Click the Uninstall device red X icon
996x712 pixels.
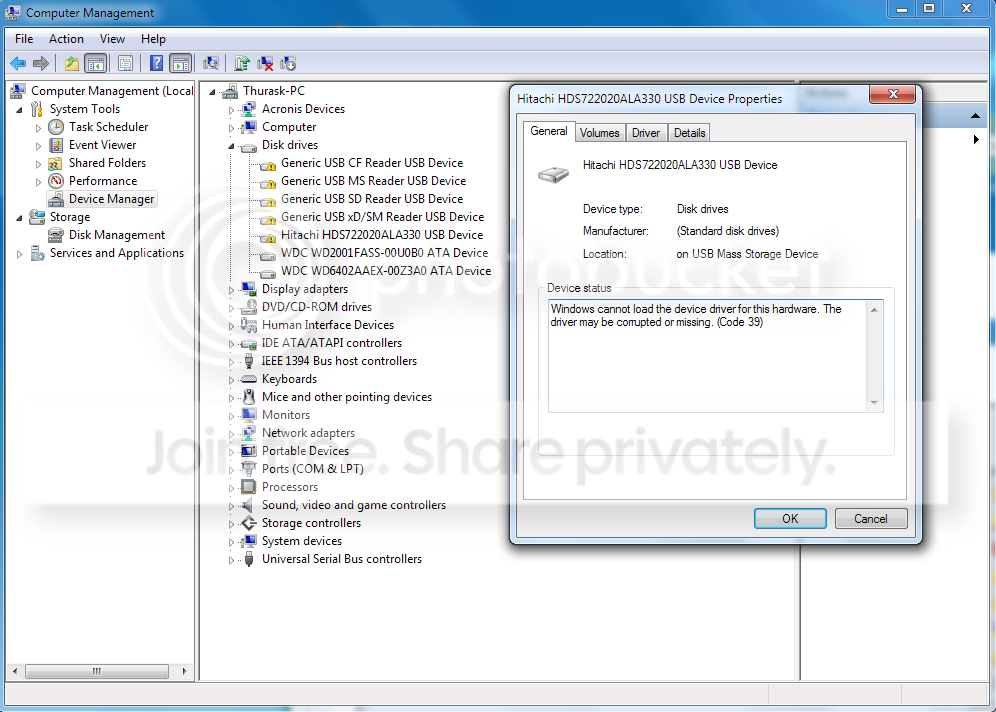(265, 63)
